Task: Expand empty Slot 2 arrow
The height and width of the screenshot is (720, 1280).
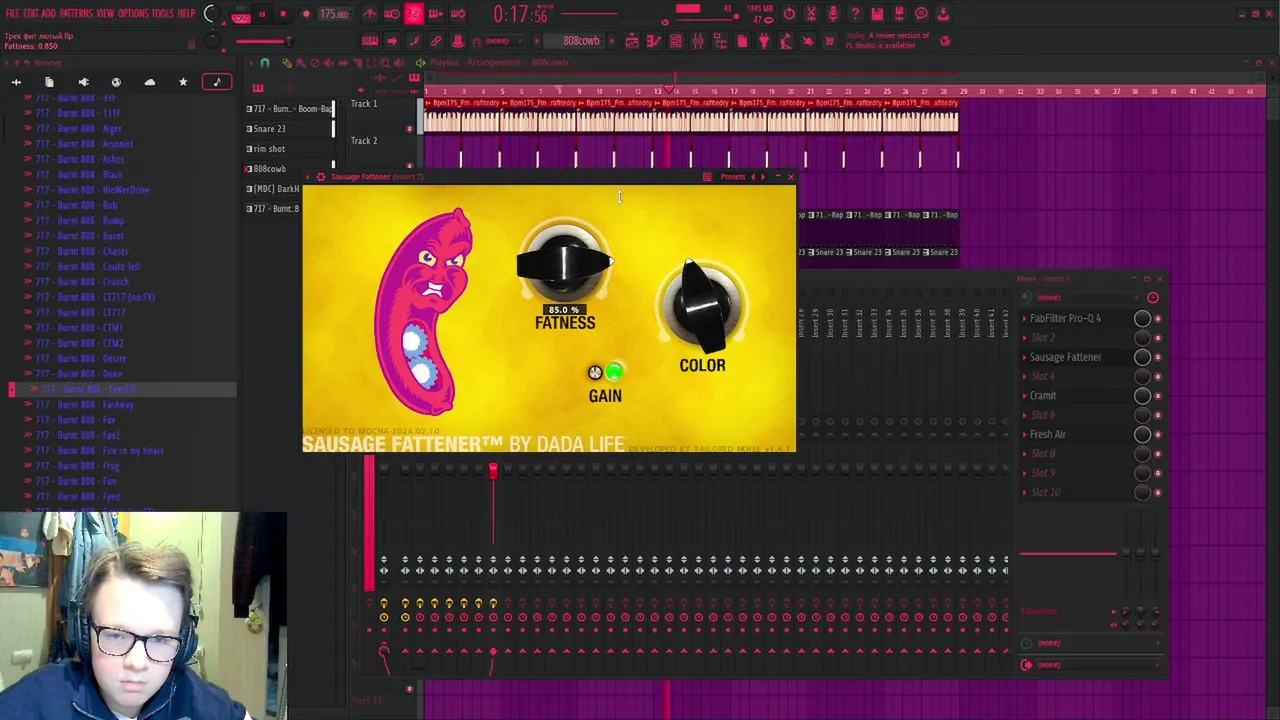Action: [1024, 338]
